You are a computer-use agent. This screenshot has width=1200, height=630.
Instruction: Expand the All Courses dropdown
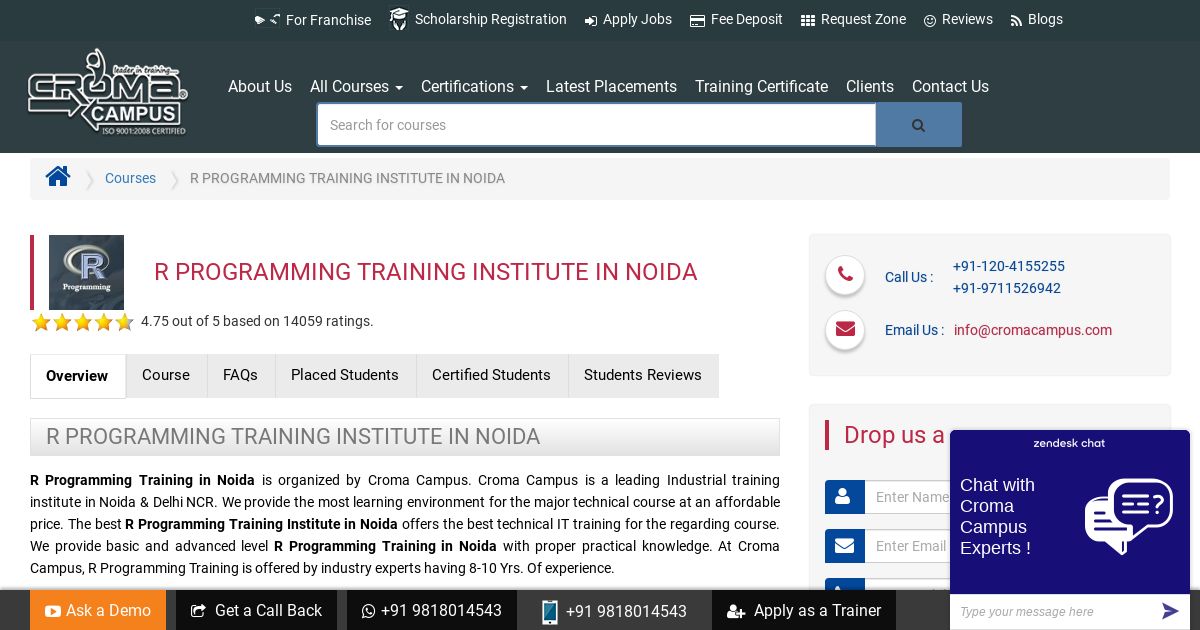tap(356, 86)
